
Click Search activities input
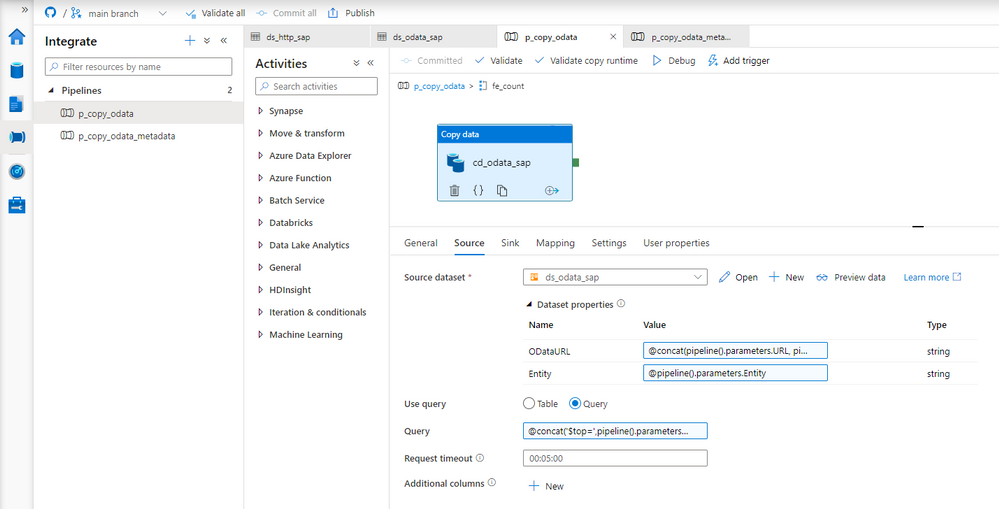pos(316,86)
